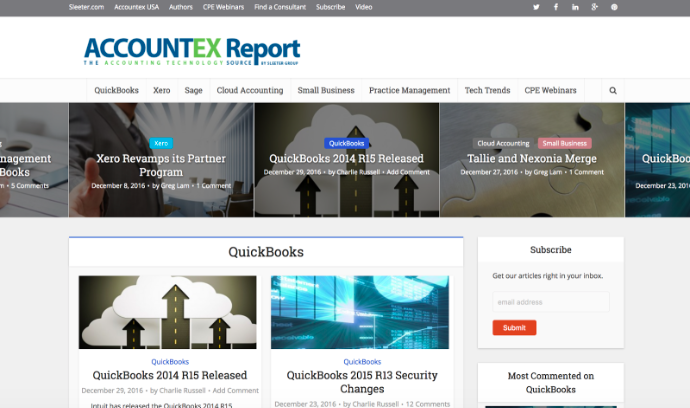This screenshot has height=408, width=690.
Task: Open slide QuickBooks 2014 R15 Released
Action: [346, 158]
